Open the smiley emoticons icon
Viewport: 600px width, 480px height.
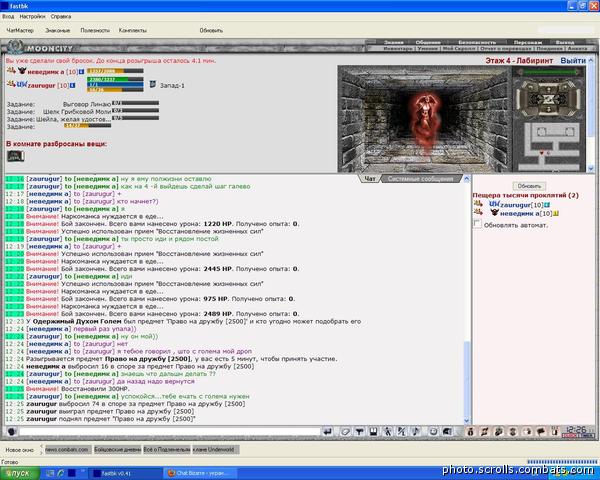(x=433, y=432)
